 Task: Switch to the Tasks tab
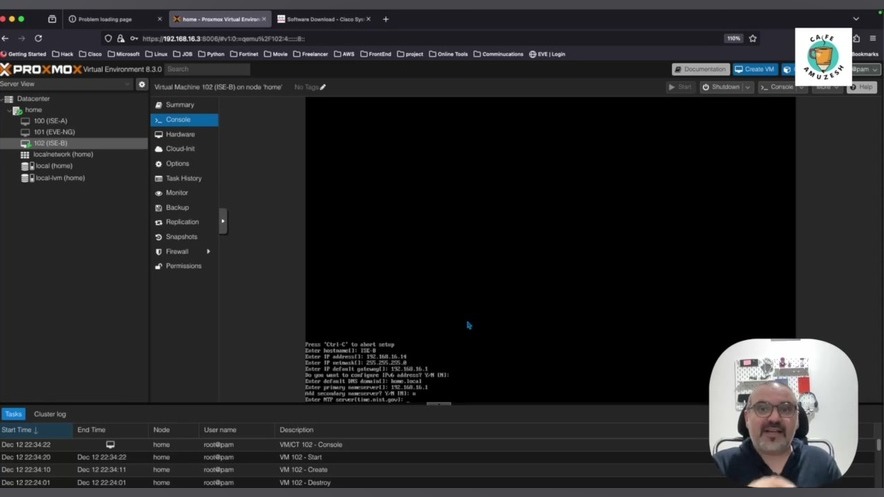pyautogui.click(x=13, y=414)
